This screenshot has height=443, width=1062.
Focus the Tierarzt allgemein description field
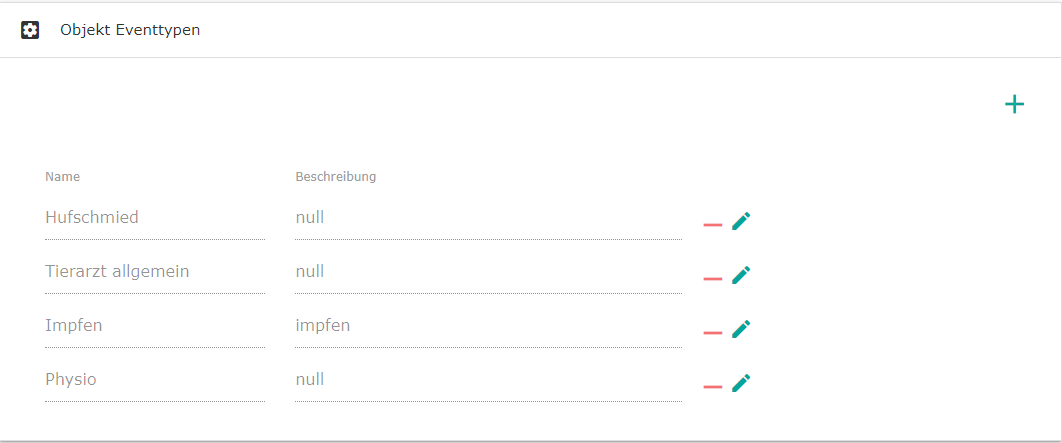[x=487, y=272]
